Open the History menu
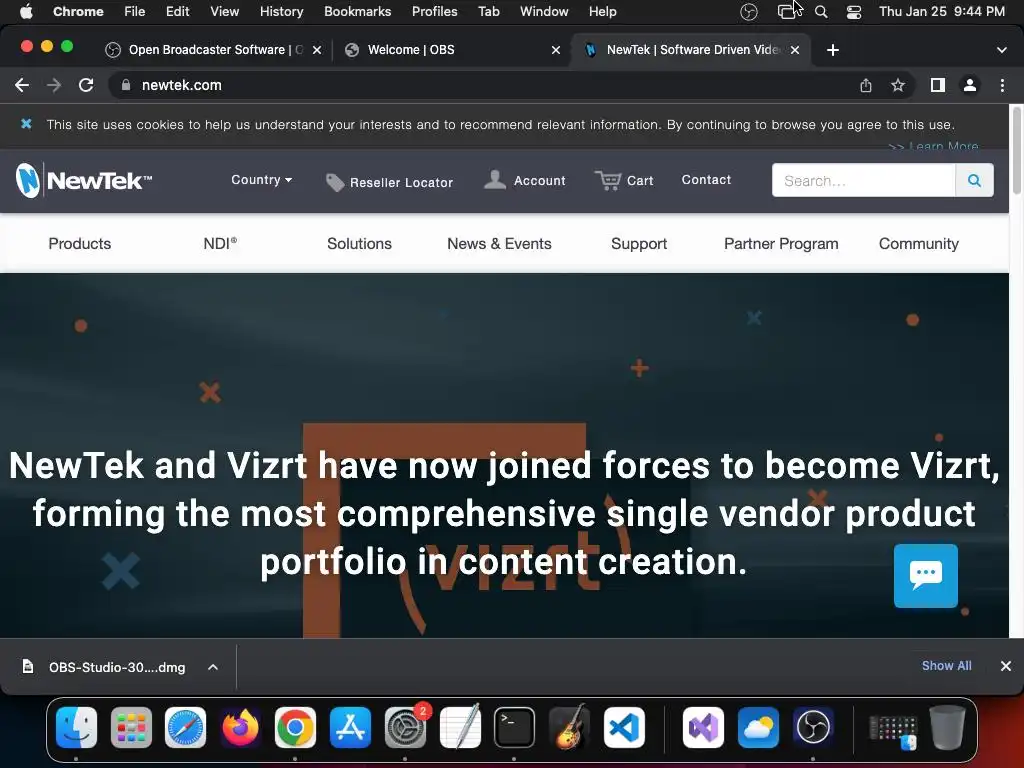Screen dimensions: 1024x768 click(281, 11)
